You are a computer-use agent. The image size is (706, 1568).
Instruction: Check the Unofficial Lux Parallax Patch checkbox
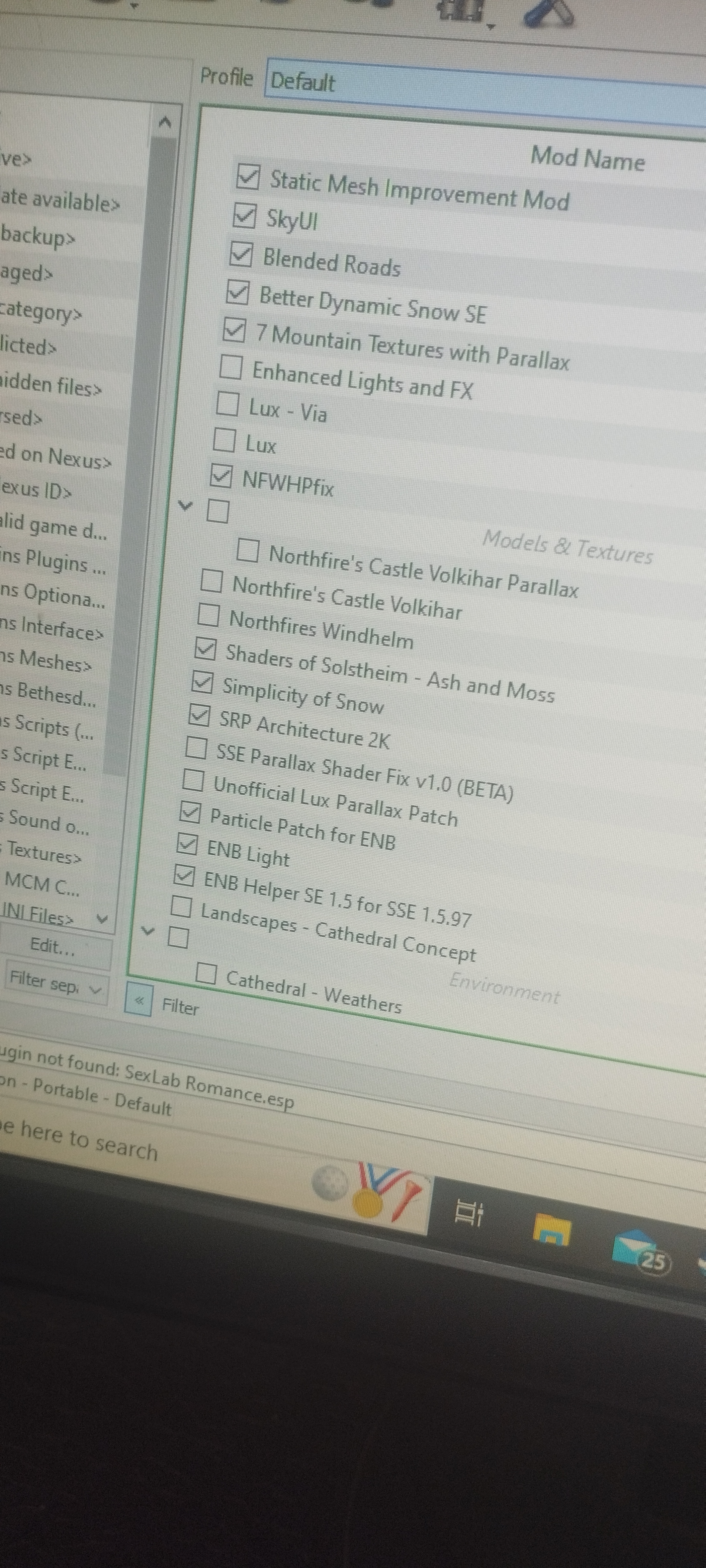193,780
